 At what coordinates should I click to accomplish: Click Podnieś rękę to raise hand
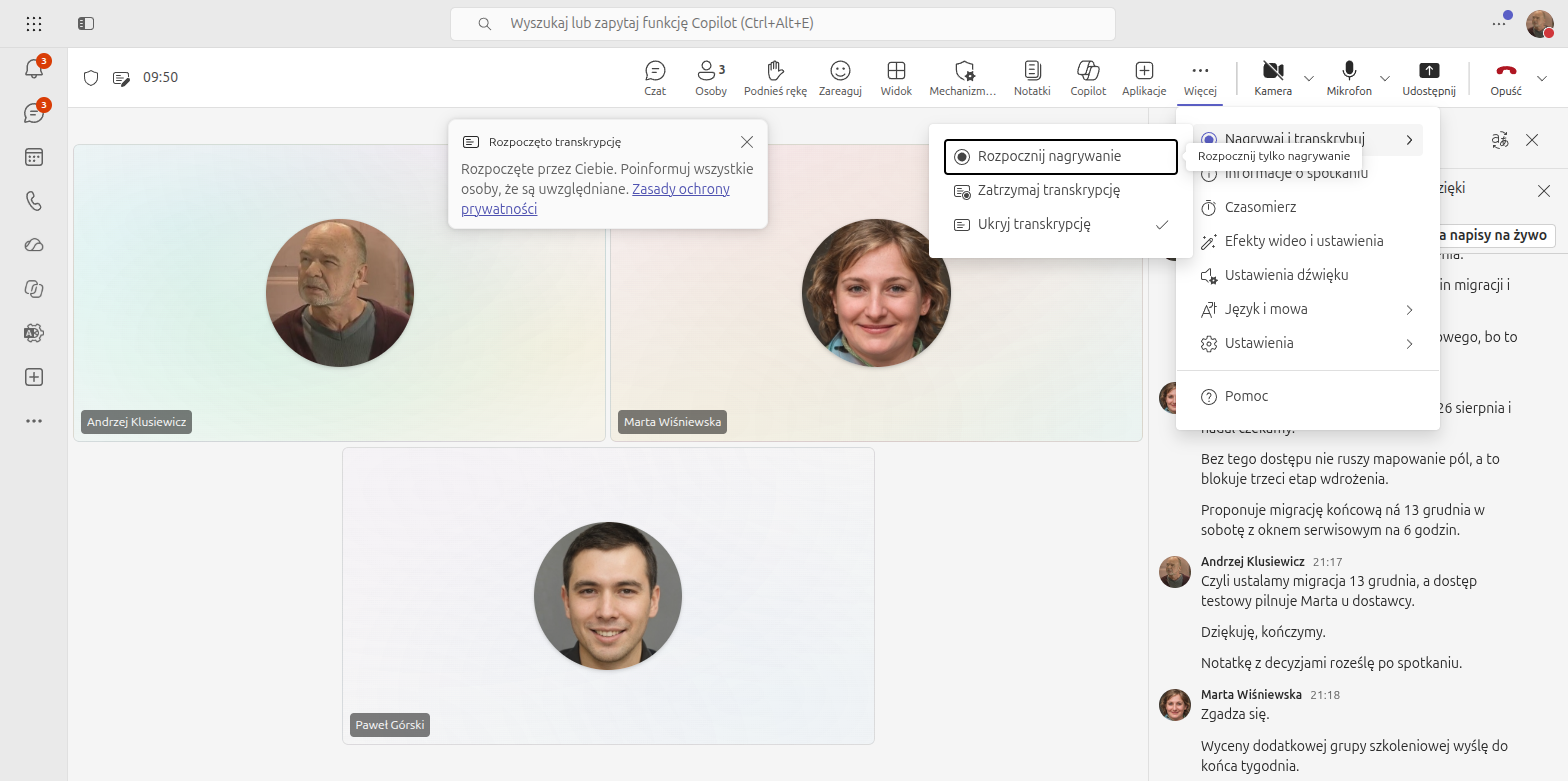(775, 78)
